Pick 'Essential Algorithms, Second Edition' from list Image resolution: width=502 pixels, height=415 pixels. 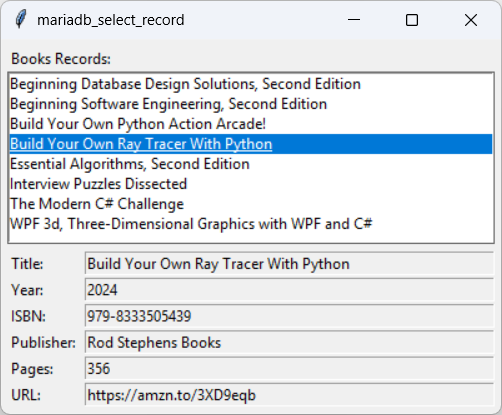pyautogui.click(x=251, y=164)
